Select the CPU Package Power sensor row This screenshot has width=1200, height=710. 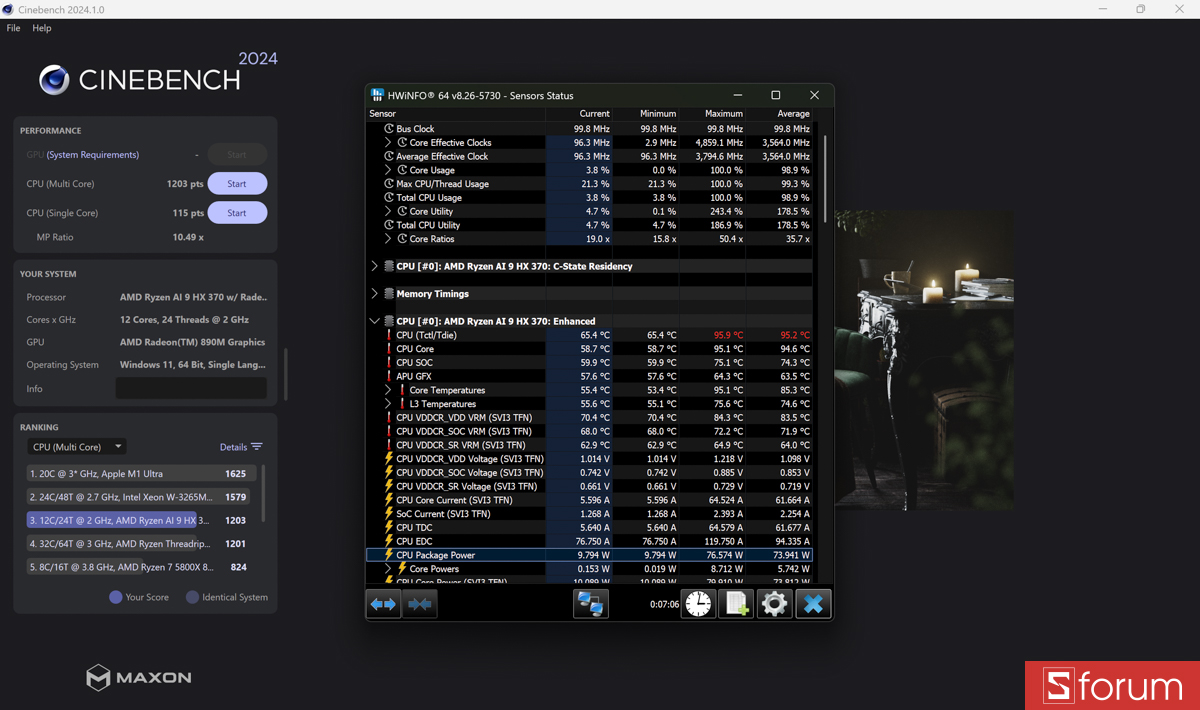(589, 555)
